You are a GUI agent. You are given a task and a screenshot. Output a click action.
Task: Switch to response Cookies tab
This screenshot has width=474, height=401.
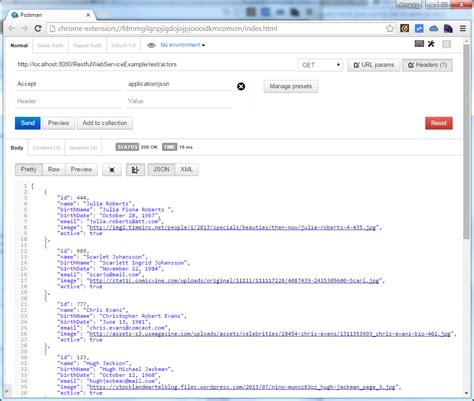point(46,148)
